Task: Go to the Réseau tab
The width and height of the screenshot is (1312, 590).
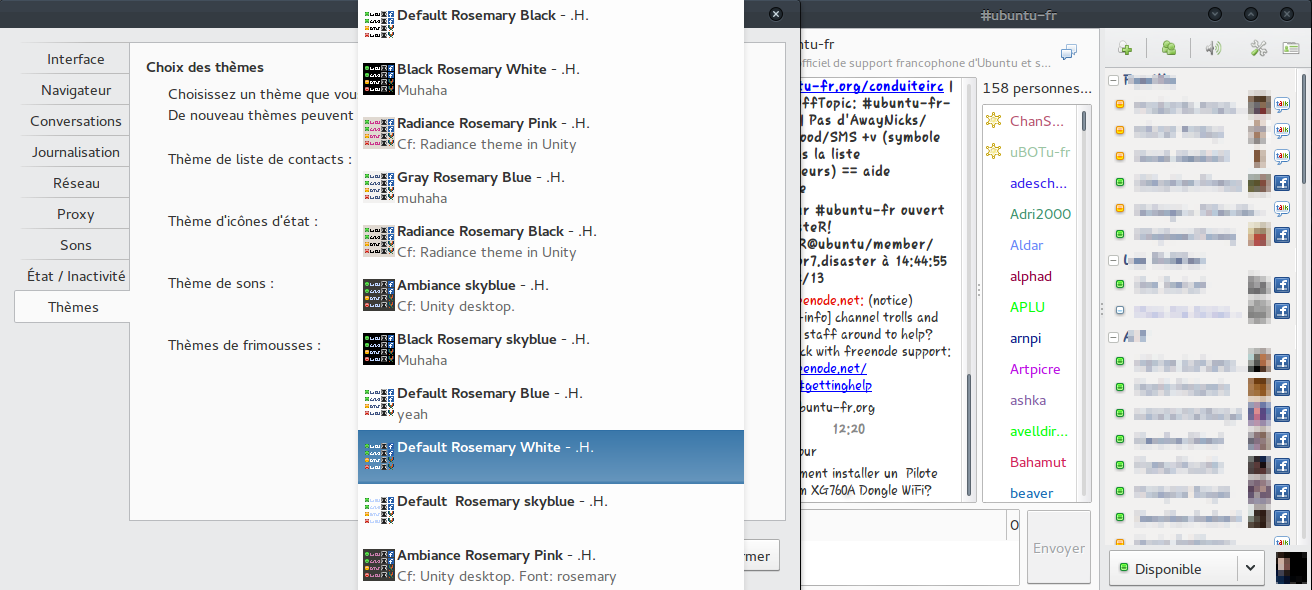Action: pos(75,183)
